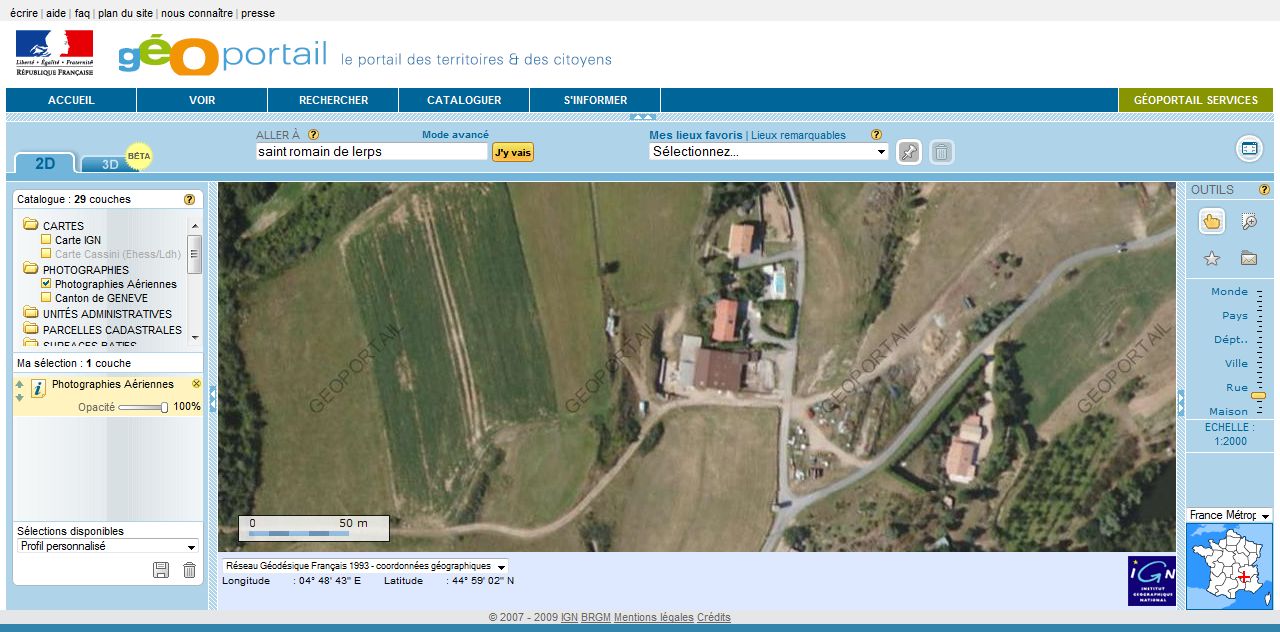Click Mode avancé link

pyautogui.click(x=455, y=134)
